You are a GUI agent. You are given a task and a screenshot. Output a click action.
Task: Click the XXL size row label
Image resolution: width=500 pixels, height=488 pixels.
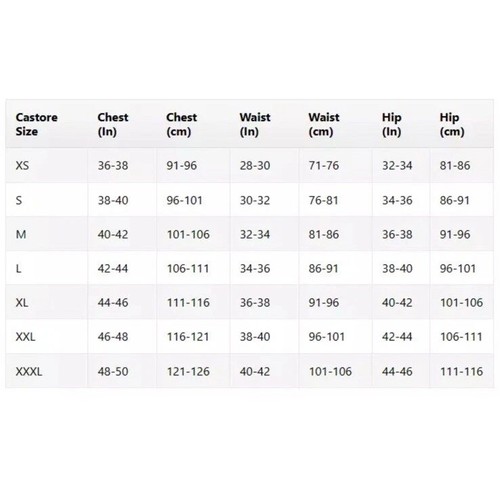pyautogui.click(x=25, y=337)
